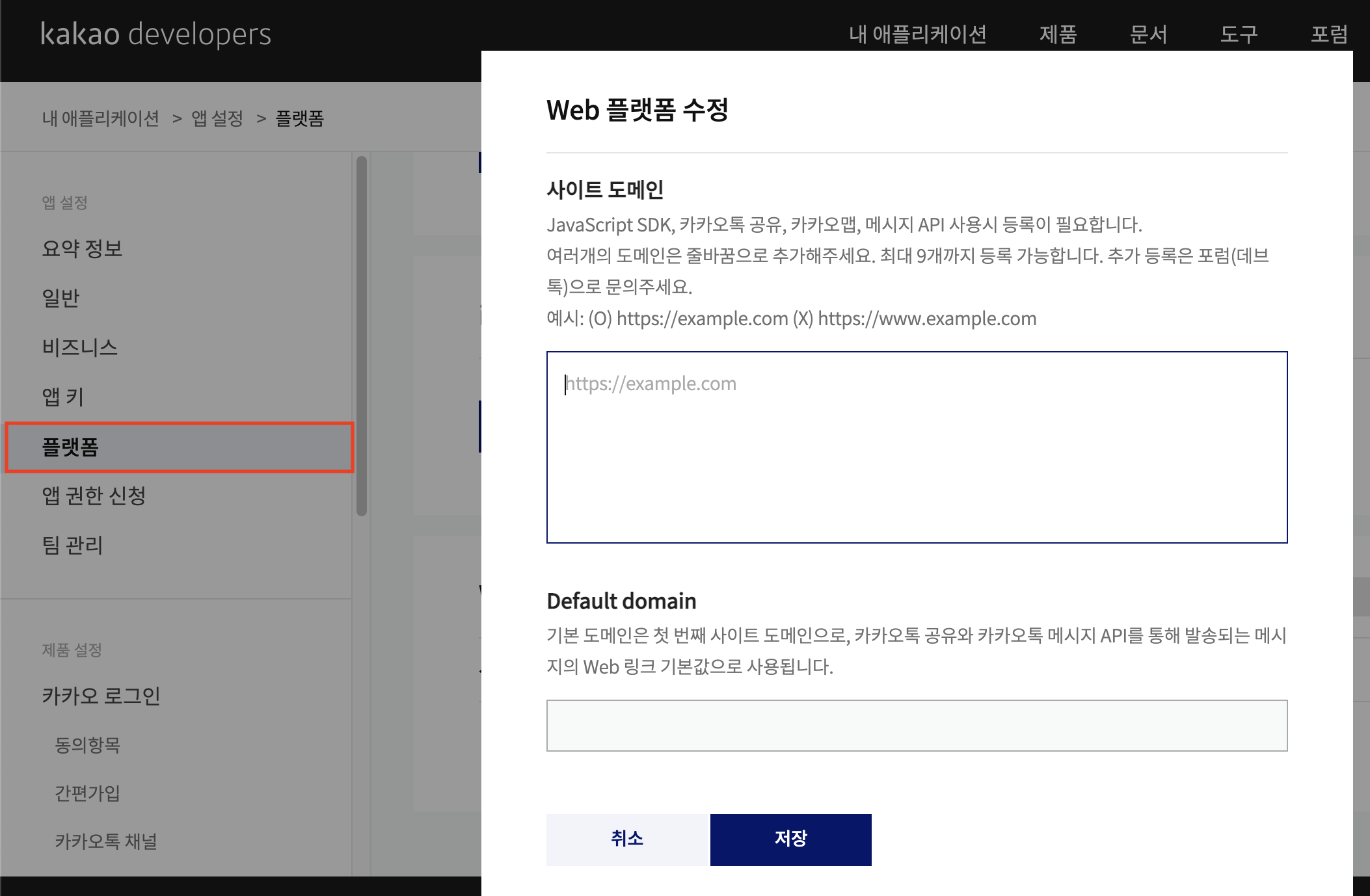This screenshot has height=896, width=1370.
Task: Open the 포럼 top menu
Action: point(1329,34)
